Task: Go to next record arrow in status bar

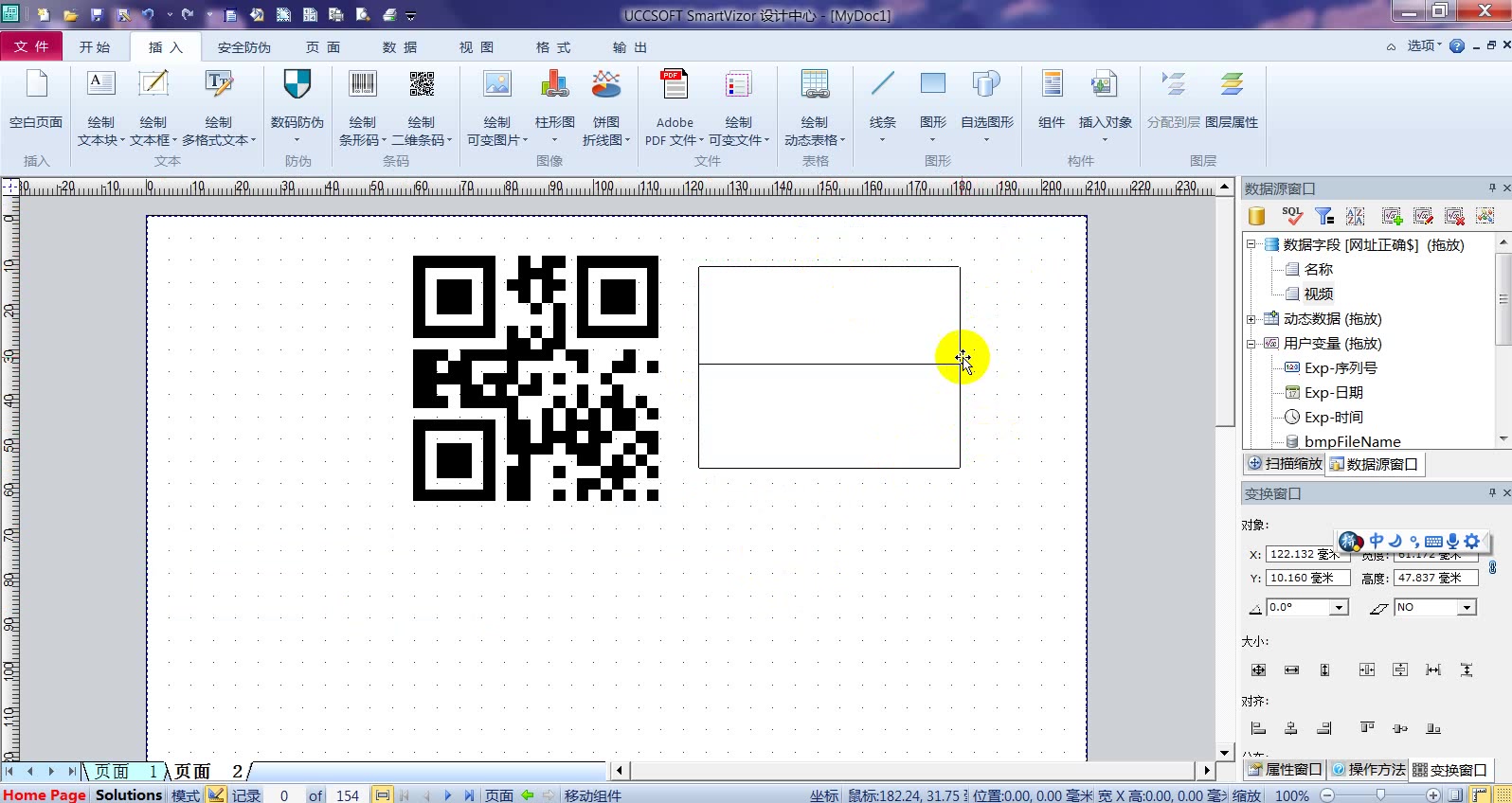Action: click(448, 795)
